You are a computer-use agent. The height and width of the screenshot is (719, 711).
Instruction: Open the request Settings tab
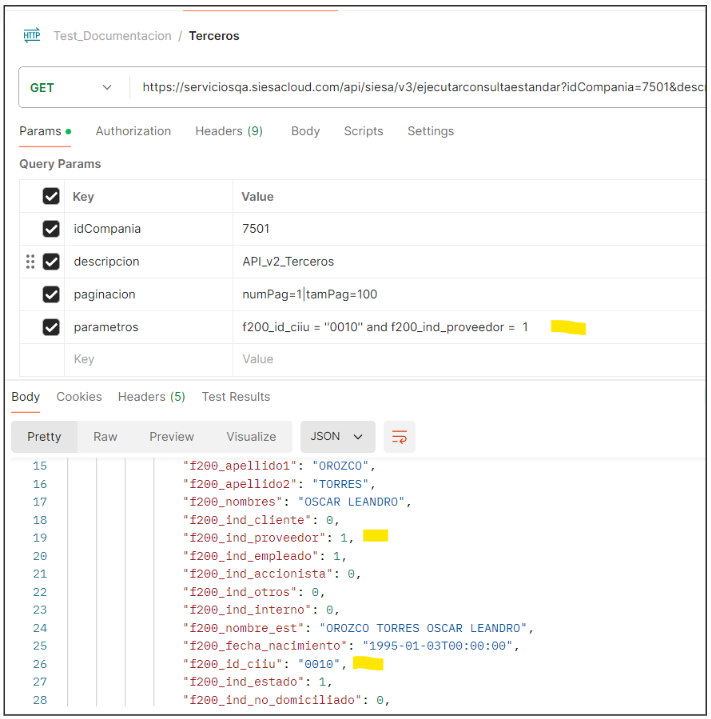point(430,131)
